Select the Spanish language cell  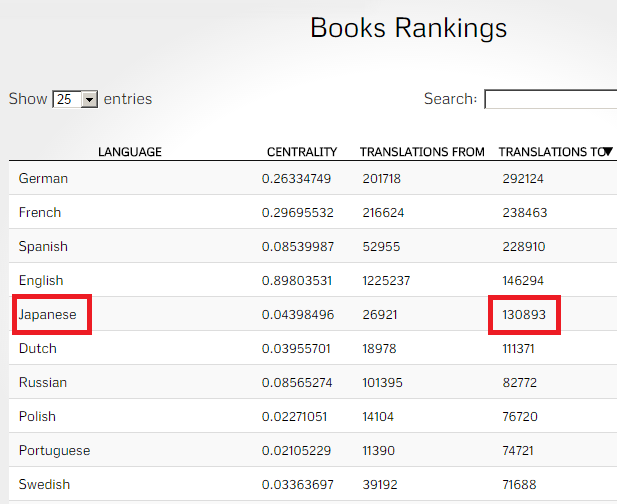[x=43, y=247]
